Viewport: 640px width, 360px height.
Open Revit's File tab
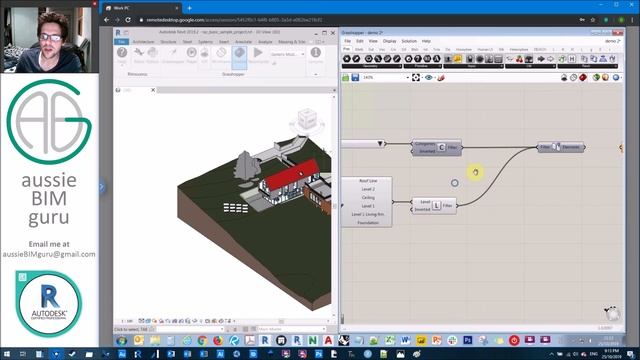[122, 42]
